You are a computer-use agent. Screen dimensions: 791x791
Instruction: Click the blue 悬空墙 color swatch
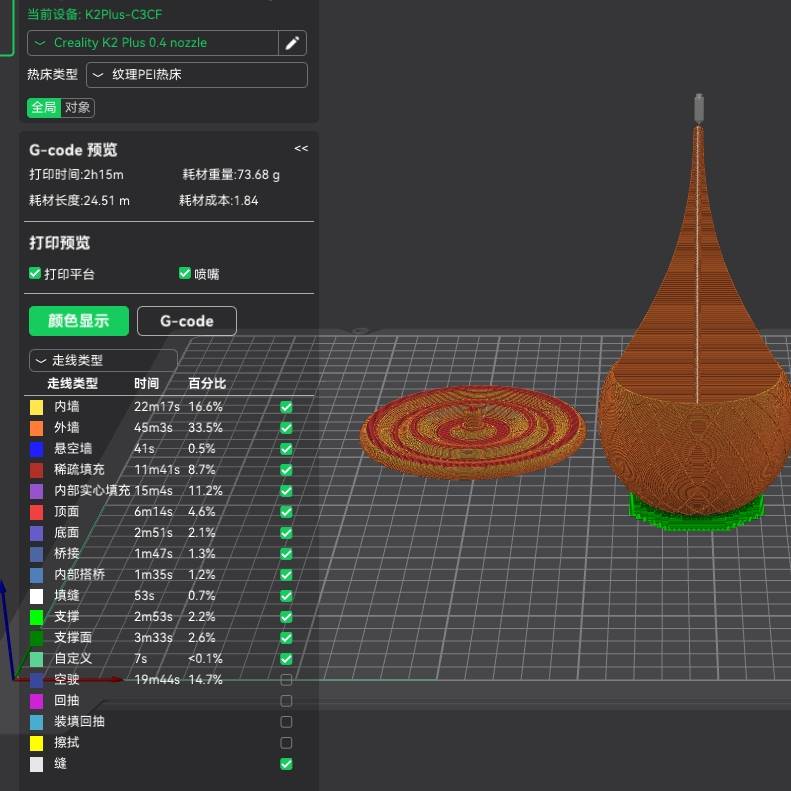(36, 449)
